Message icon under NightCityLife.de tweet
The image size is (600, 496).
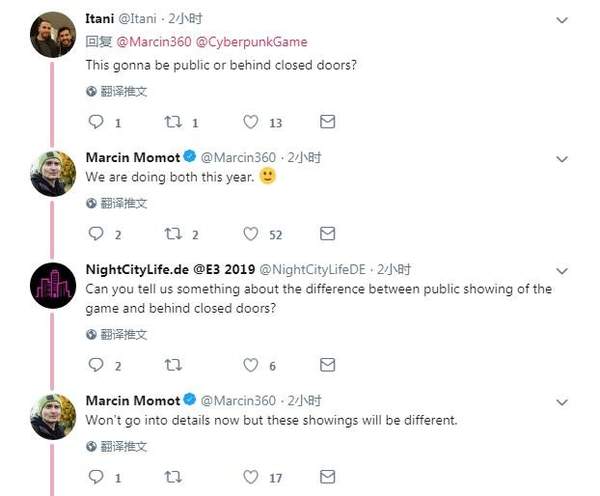coord(327,365)
